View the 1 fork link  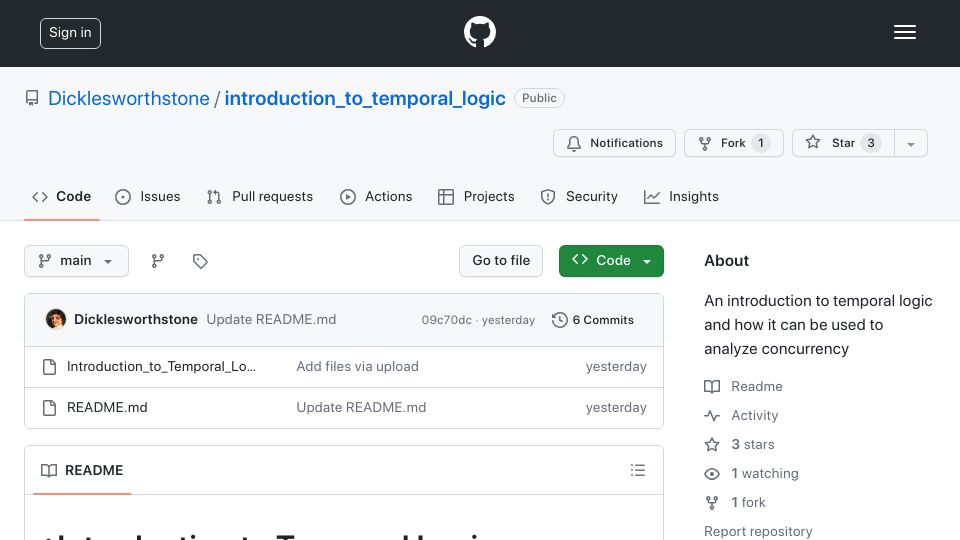[x=735, y=503]
